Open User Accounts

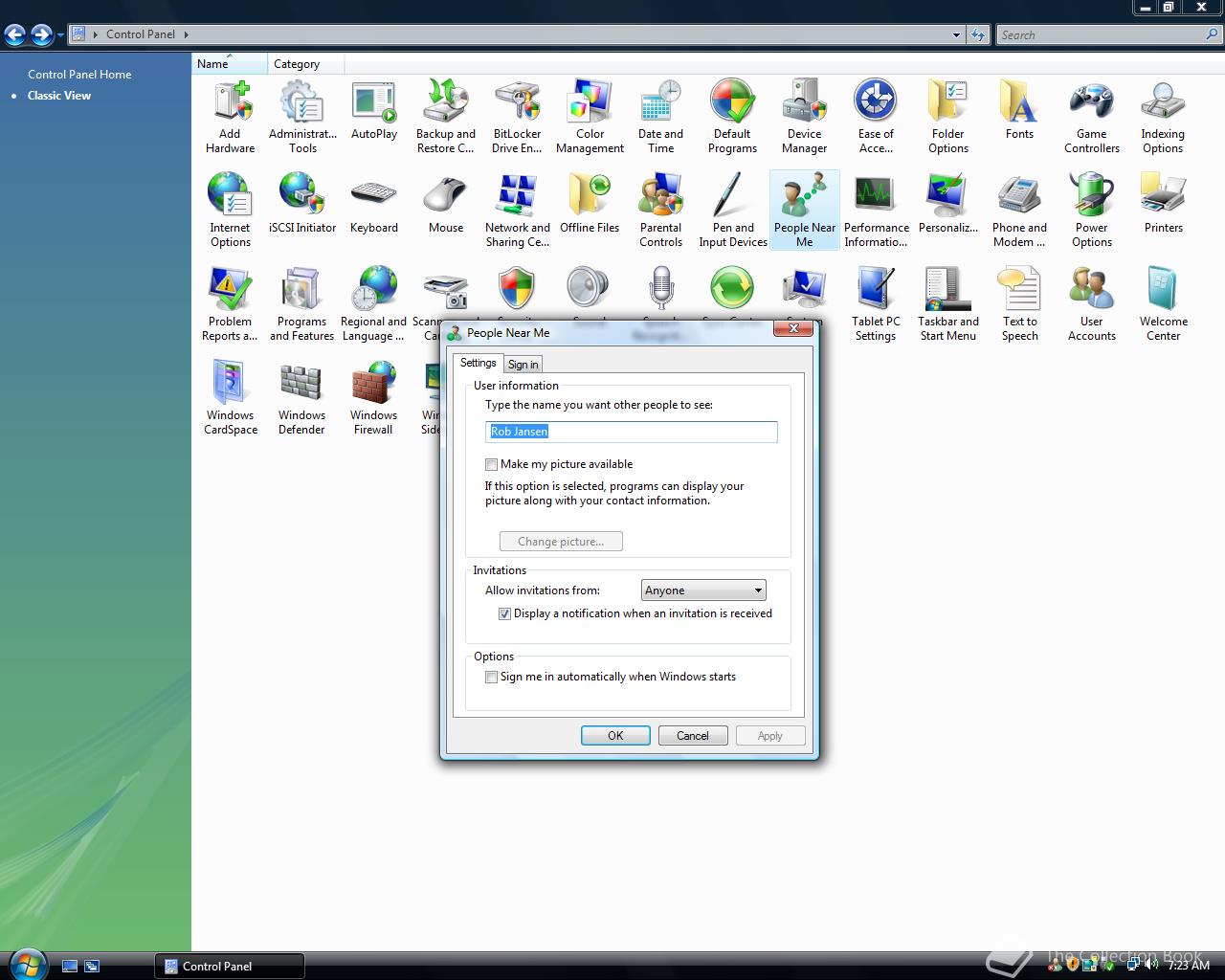coord(1092,304)
